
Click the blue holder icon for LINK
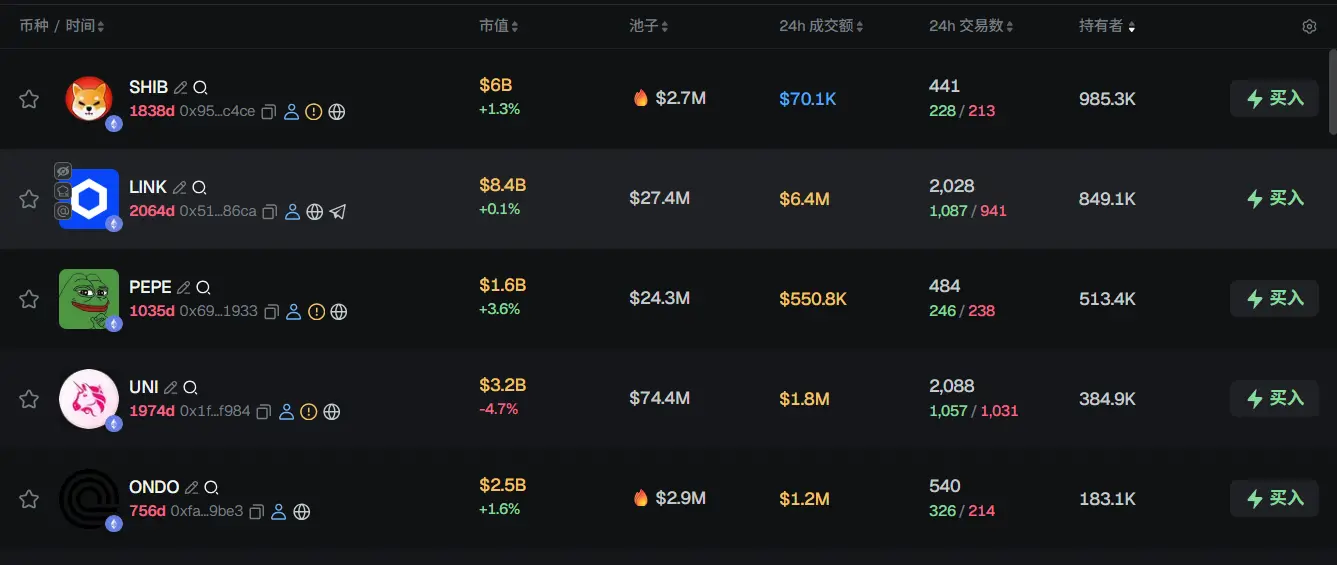[x=292, y=212]
